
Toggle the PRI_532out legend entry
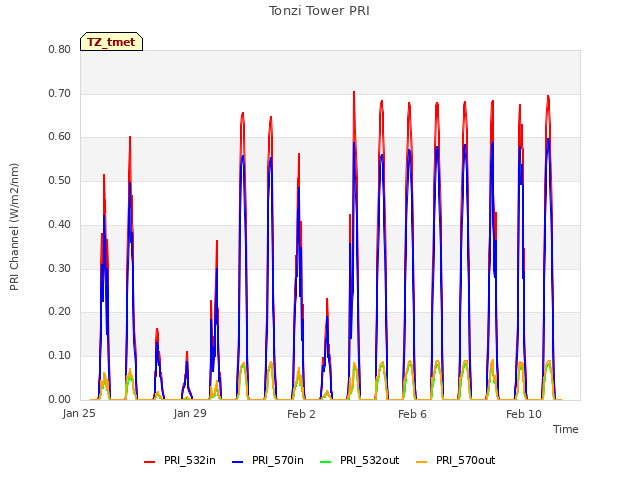pos(360,460)
